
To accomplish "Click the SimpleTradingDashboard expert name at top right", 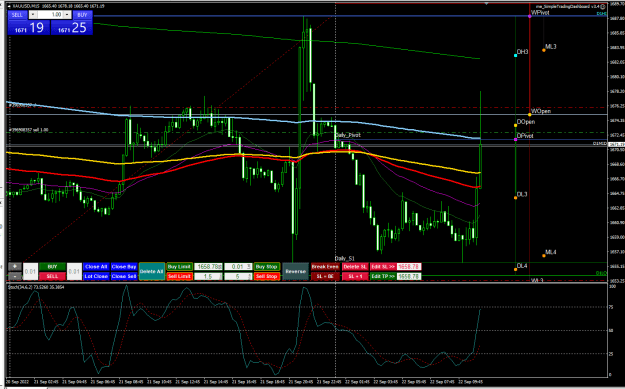I will tap(567, 6).
